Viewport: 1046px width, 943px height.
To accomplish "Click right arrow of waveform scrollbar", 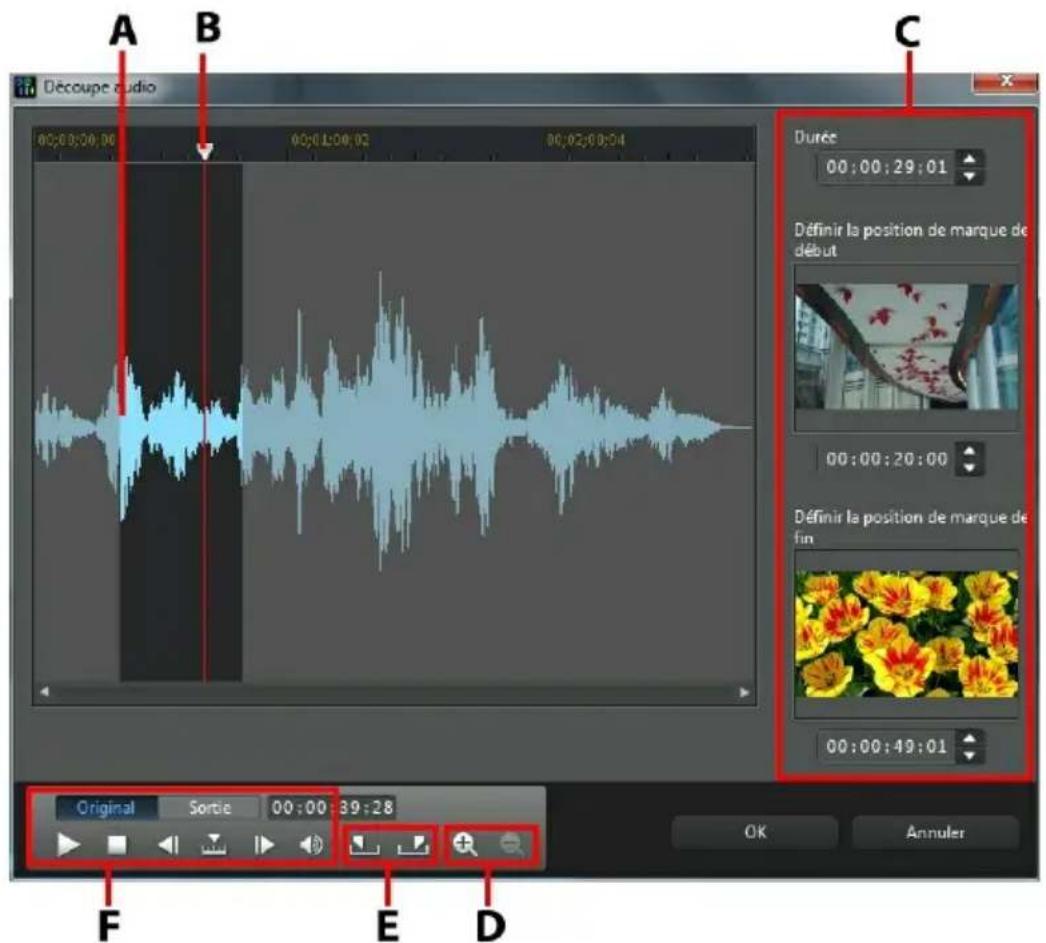I will pos(744,692).
